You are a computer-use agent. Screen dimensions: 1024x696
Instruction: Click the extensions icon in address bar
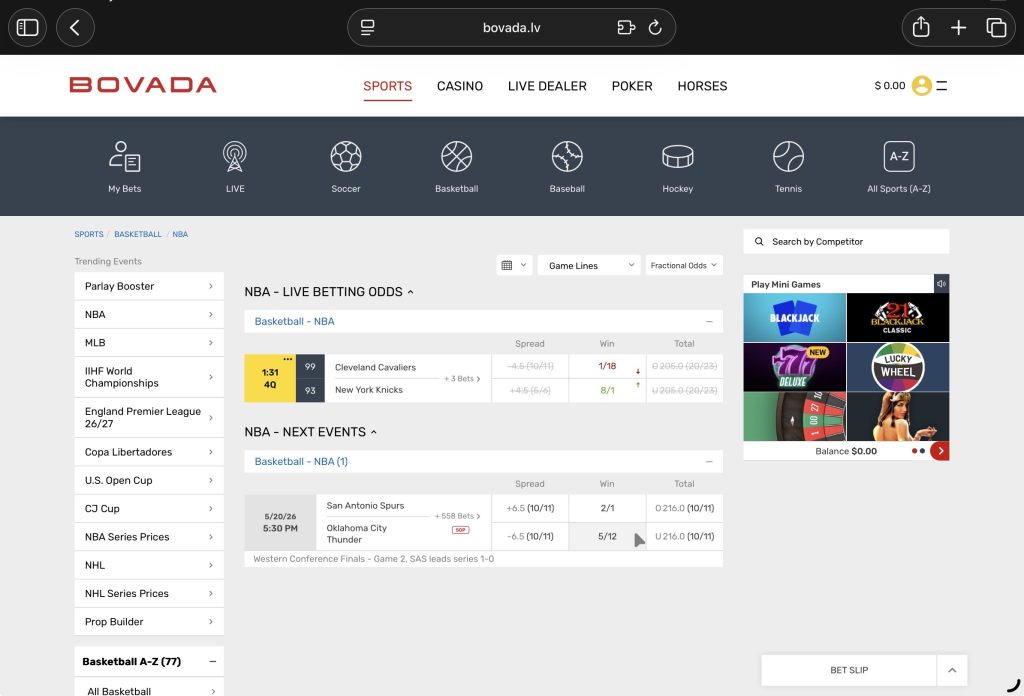click(626, 27)
